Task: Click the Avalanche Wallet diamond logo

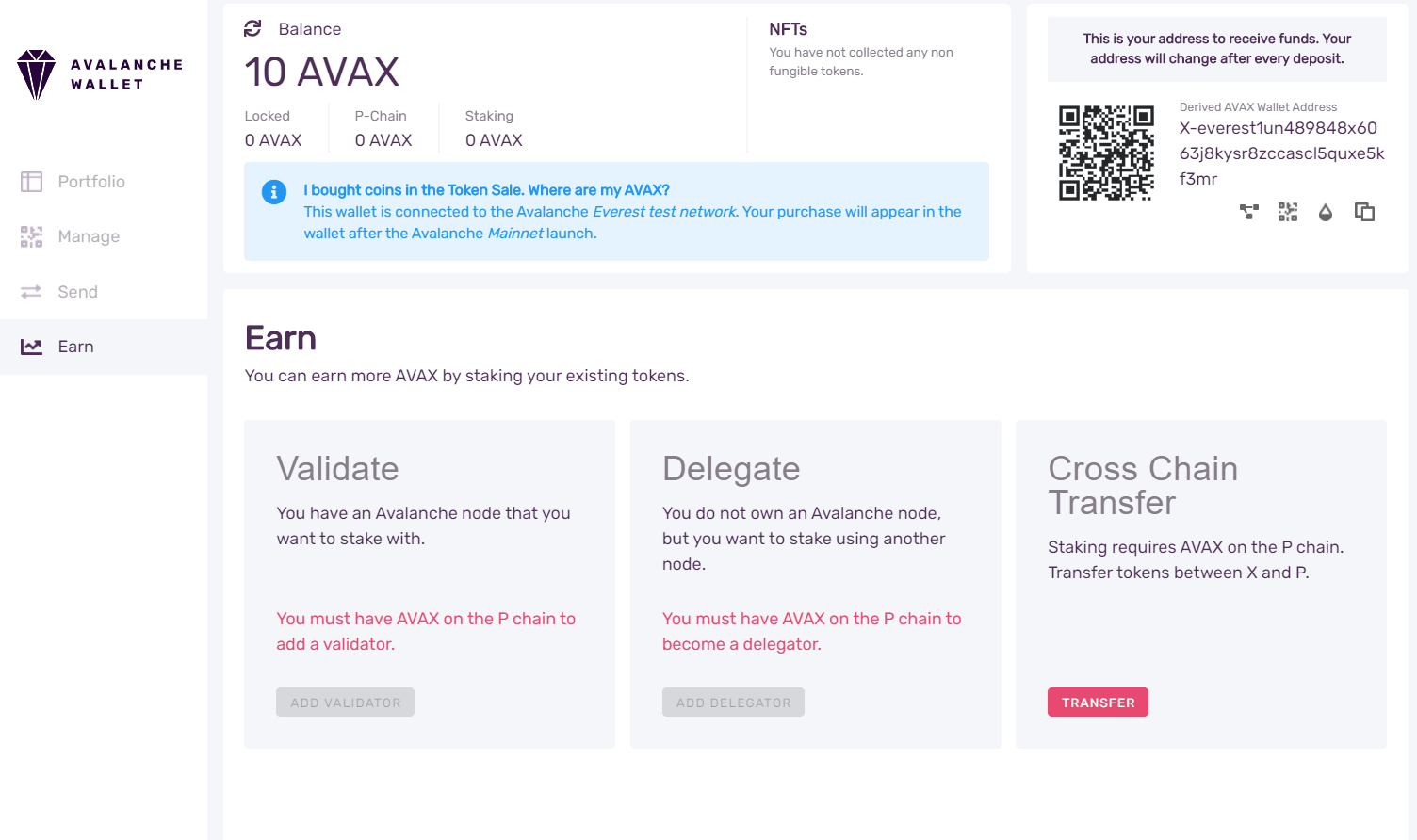Action: (37, 74)
